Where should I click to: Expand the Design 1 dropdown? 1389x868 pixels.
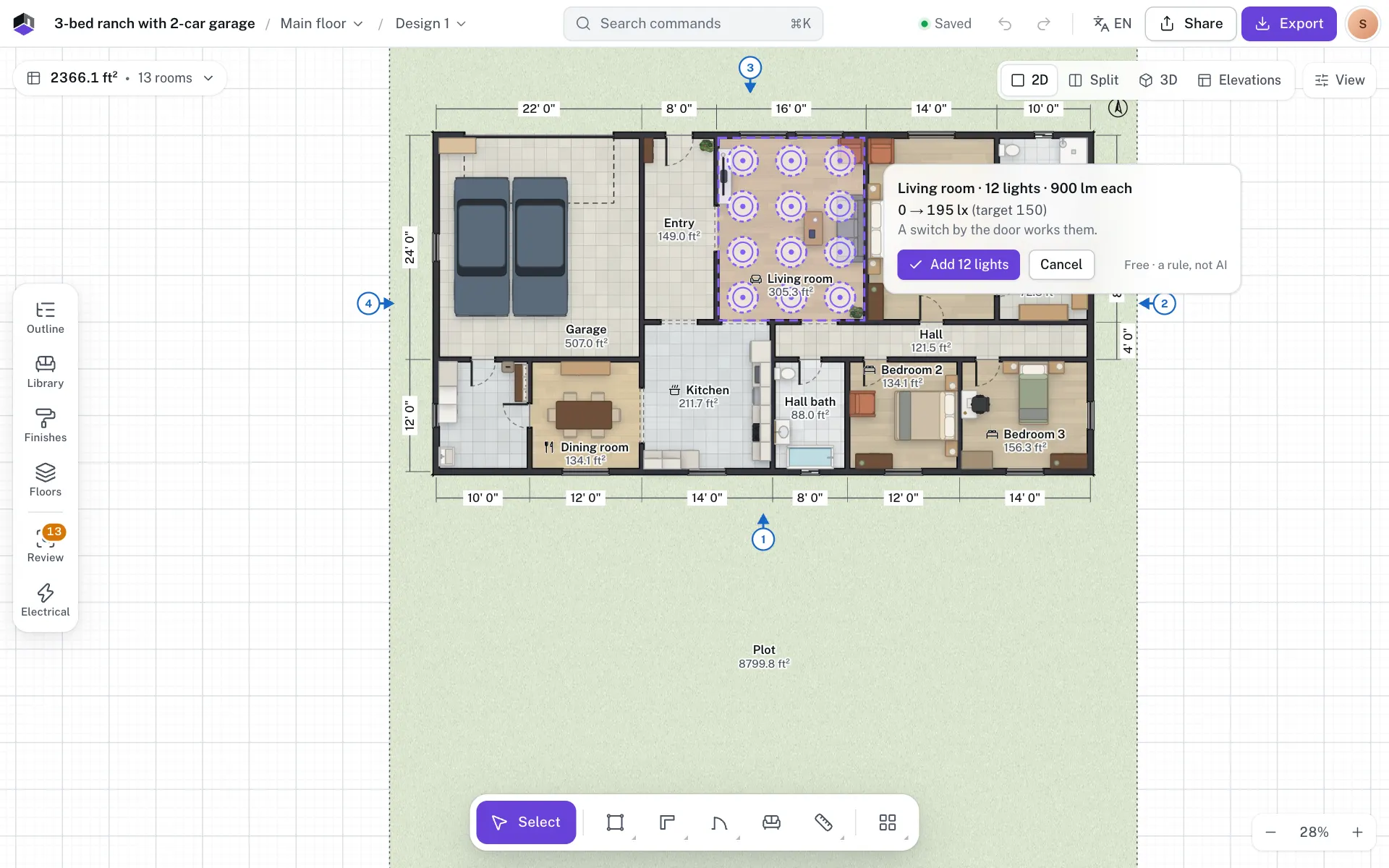point(430,24)
